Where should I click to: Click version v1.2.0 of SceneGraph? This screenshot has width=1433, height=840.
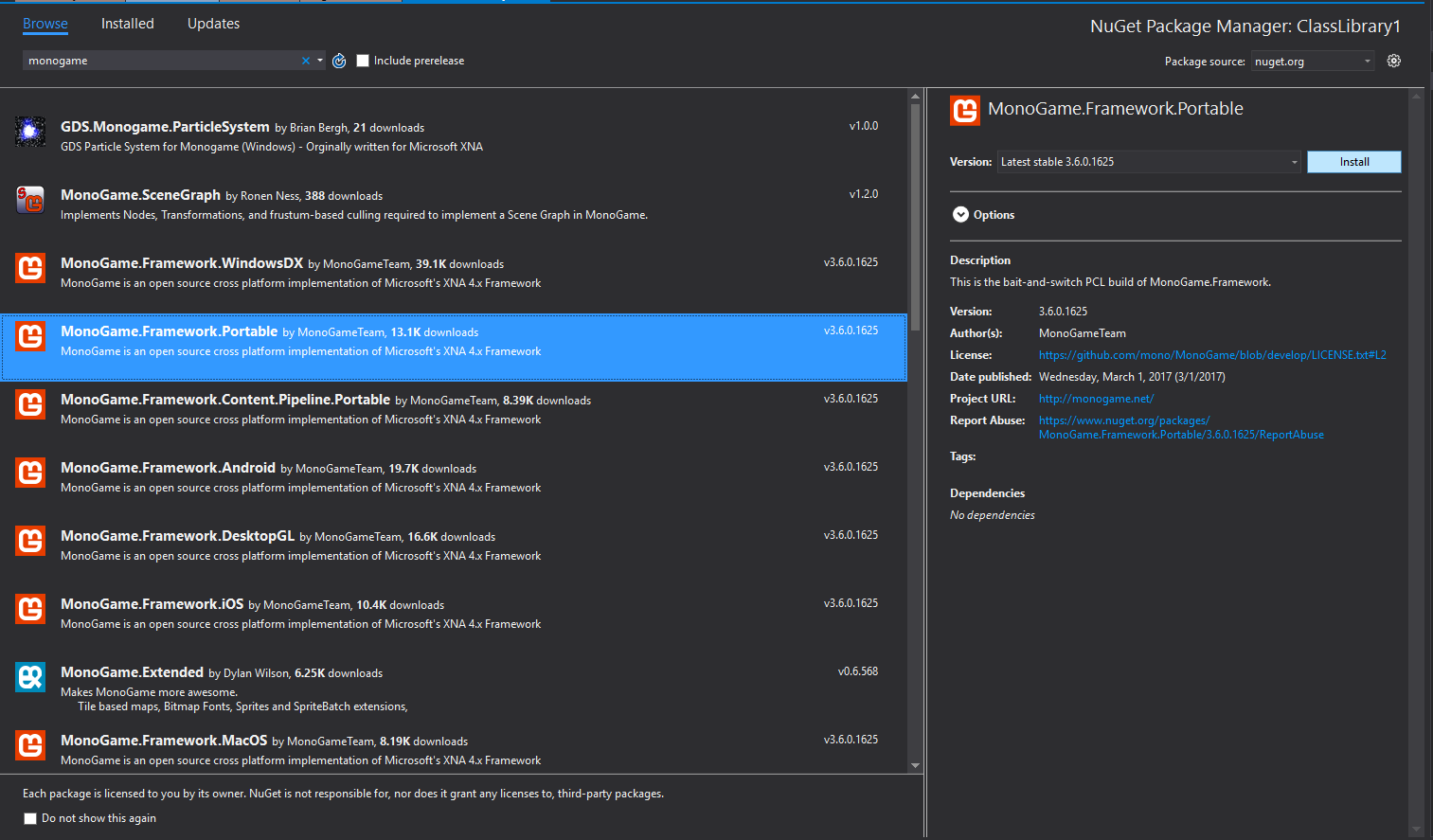864,194
